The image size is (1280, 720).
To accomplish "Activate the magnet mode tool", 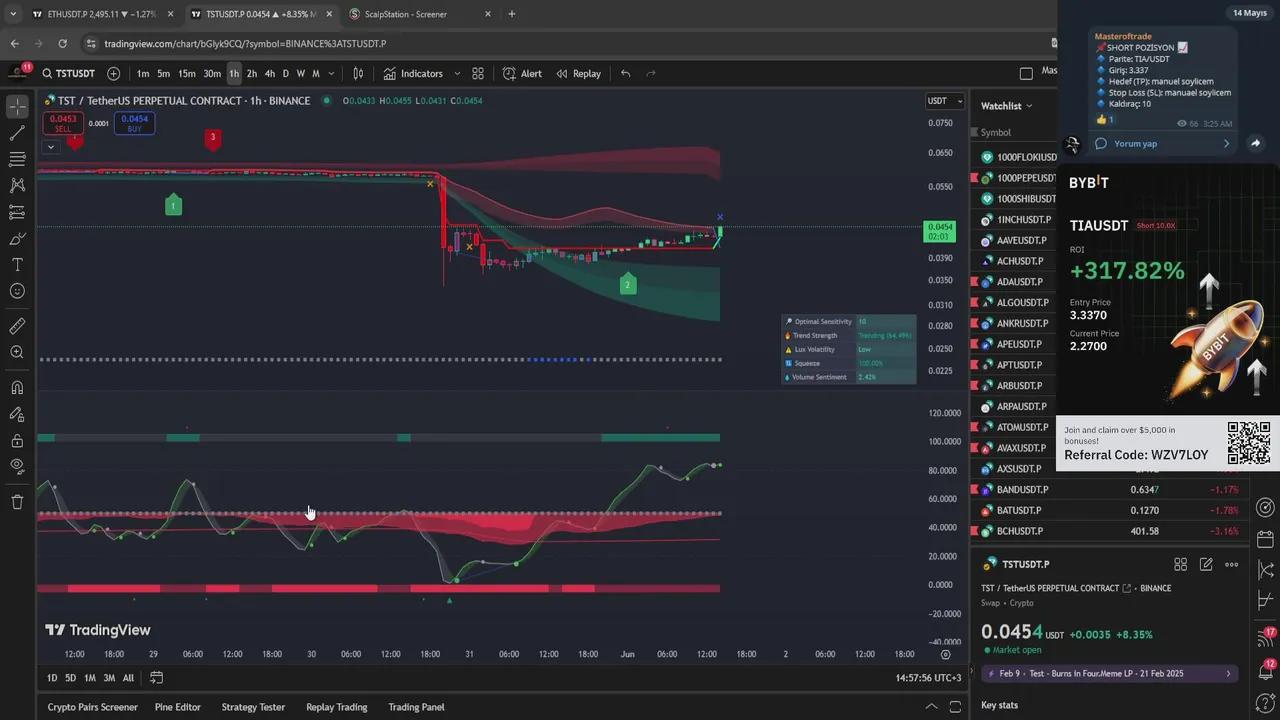I will pyautogui.click(x=17, y=388).
